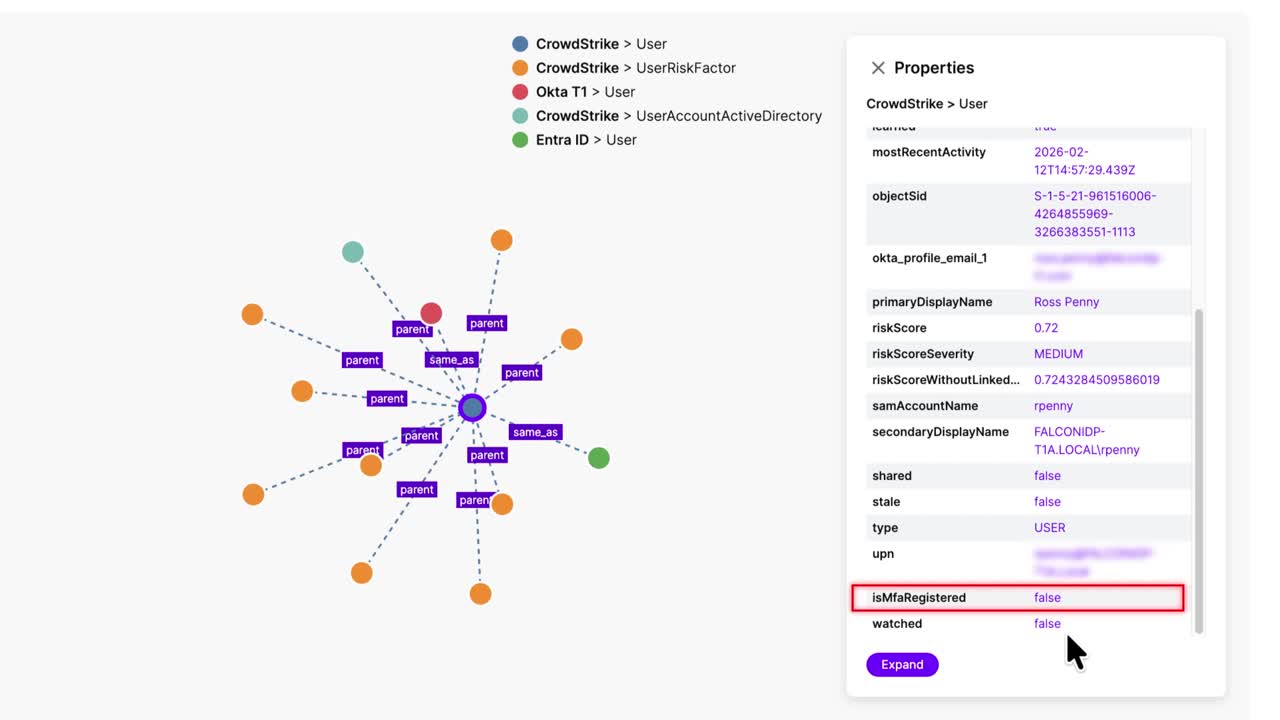Click the Properties panel vertical scrollbar

pyautogui.click(x=1200, y=470)
